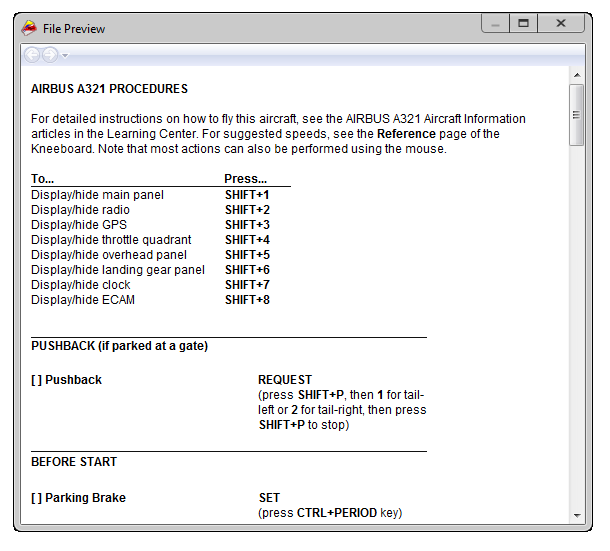Open the navigation history dropdown arrow
The height and width of the screenshot is (551, 610).
pyautogui.click(x=65, y=56)
